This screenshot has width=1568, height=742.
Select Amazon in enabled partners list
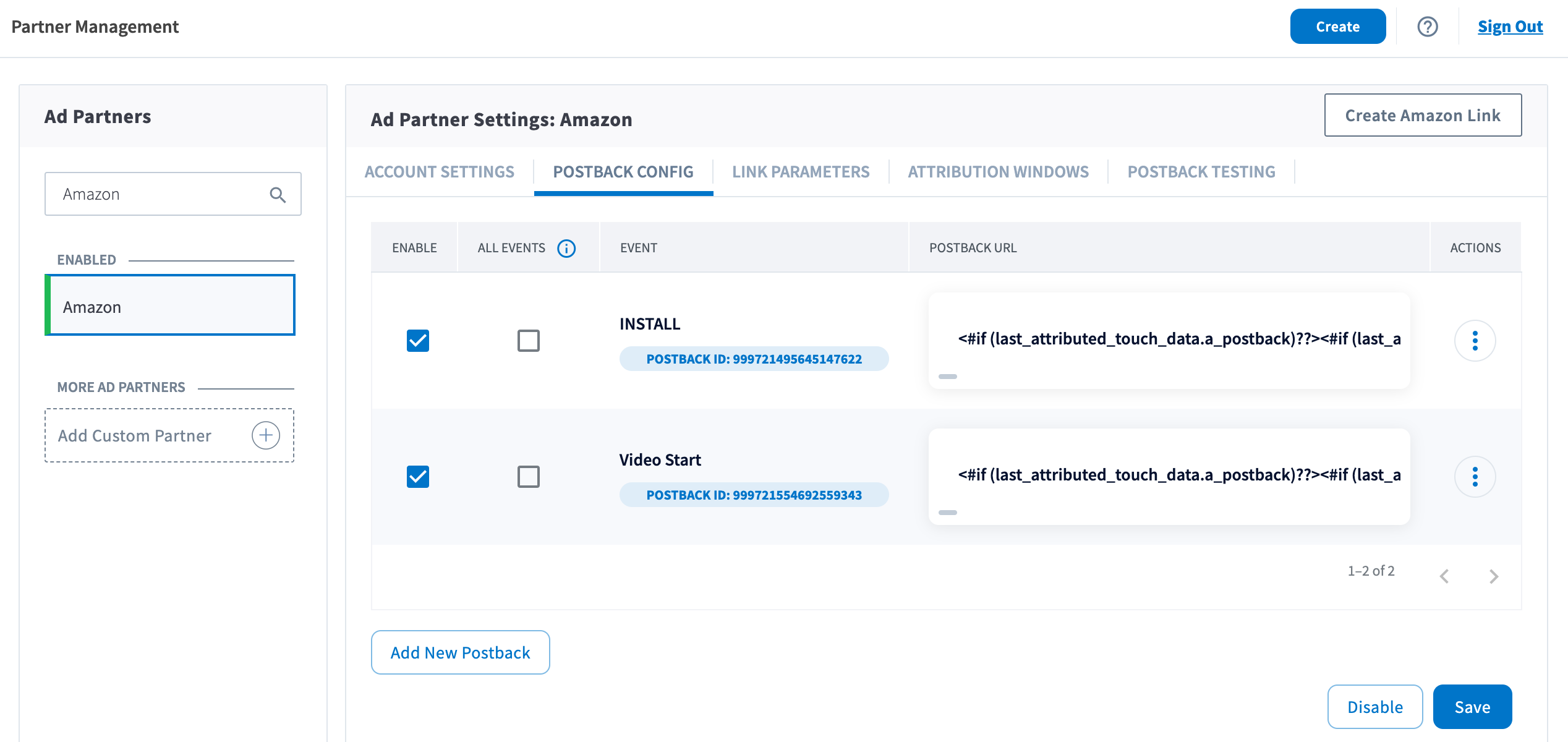click(x=171, y=306)
